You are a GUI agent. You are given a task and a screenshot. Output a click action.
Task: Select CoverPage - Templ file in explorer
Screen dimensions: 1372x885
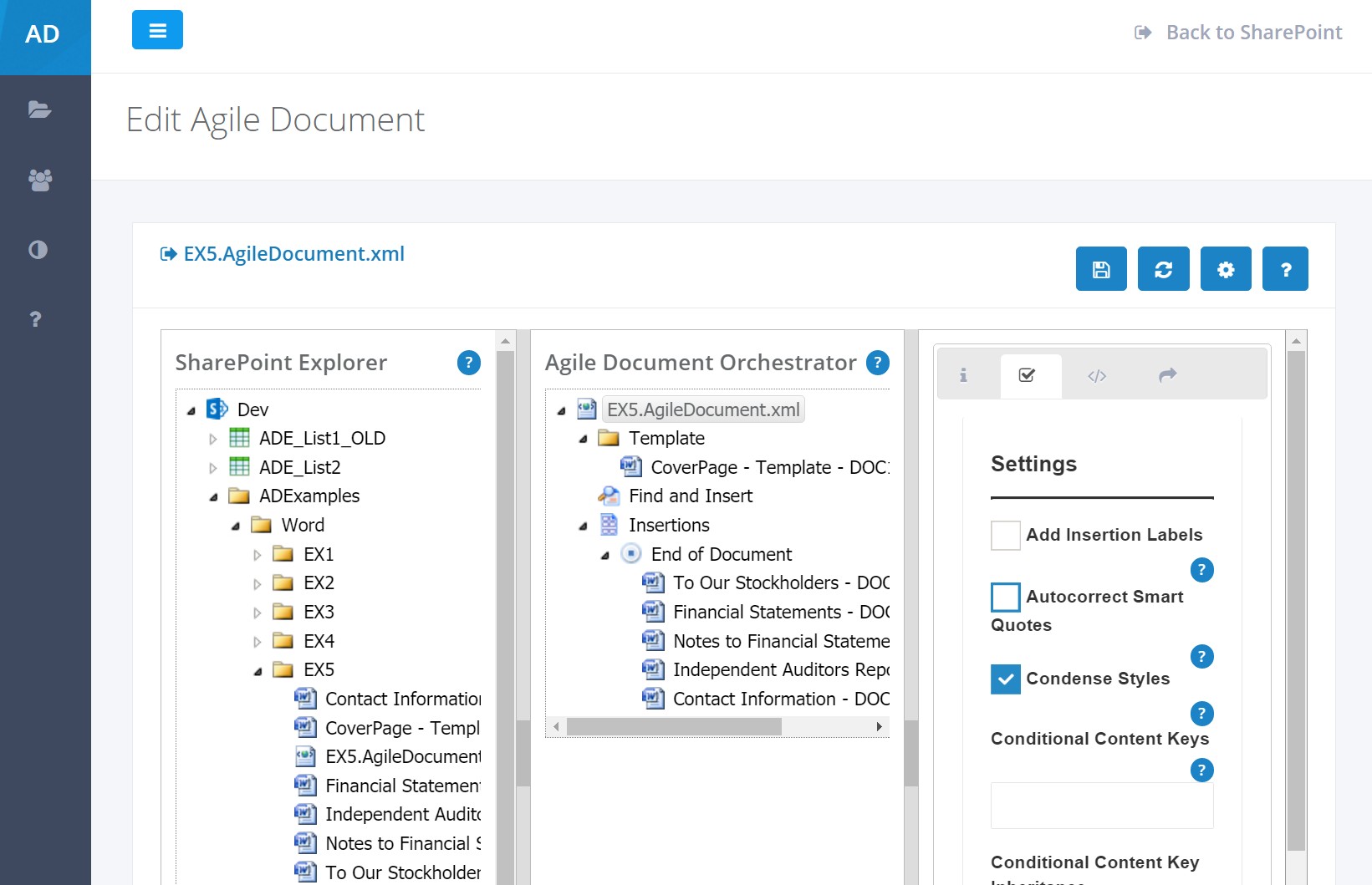click(x=403, y=729)
